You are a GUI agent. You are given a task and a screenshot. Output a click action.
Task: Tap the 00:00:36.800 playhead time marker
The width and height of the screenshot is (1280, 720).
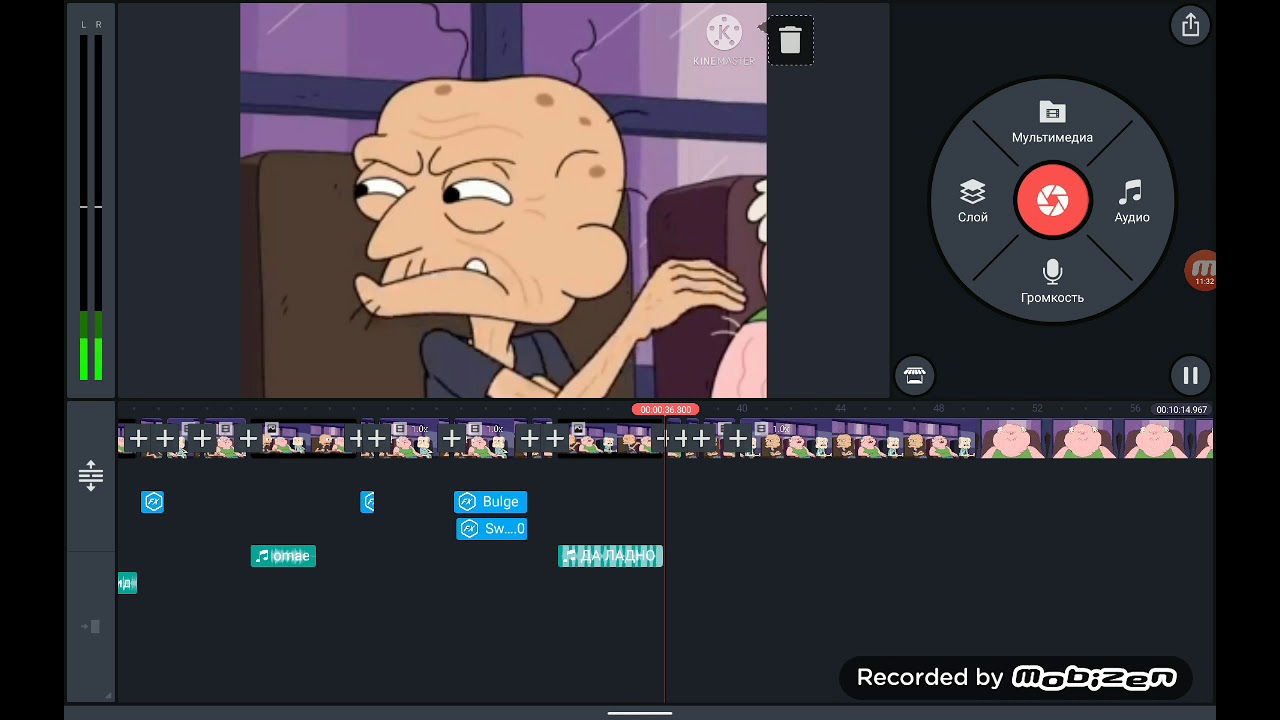coord(665,410)
